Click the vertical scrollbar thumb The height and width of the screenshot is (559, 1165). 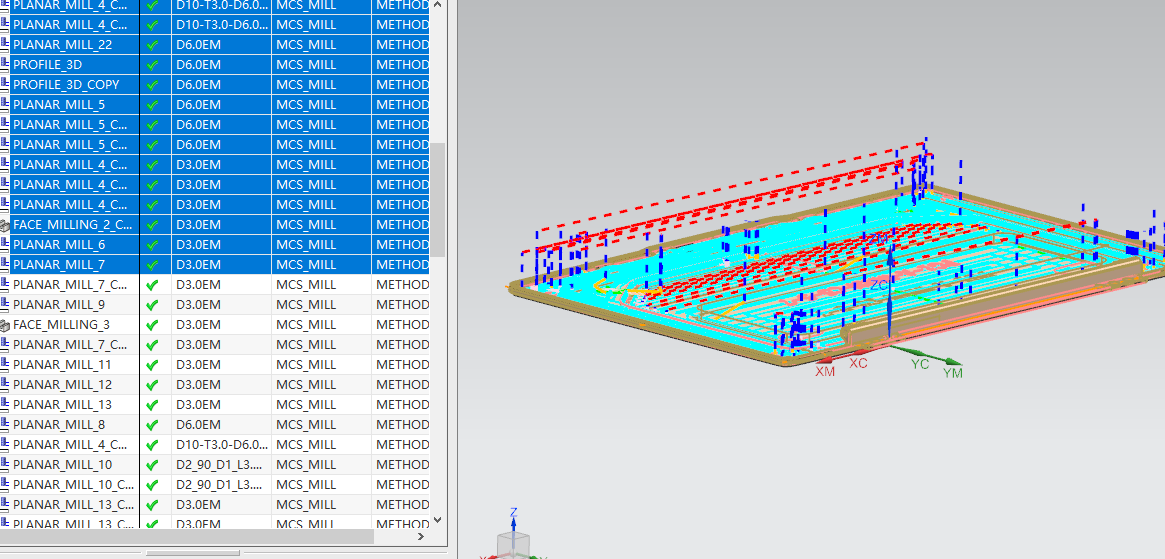pos(437,199)
